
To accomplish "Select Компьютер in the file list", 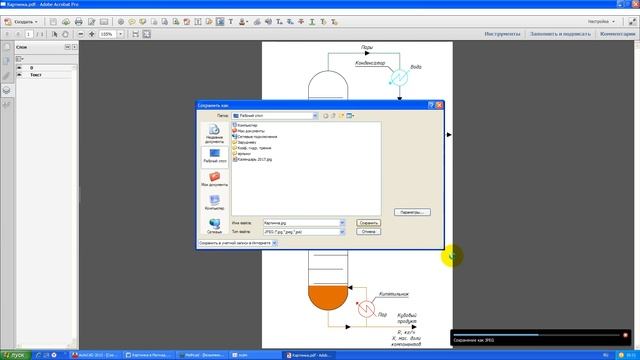I will 245,125.
